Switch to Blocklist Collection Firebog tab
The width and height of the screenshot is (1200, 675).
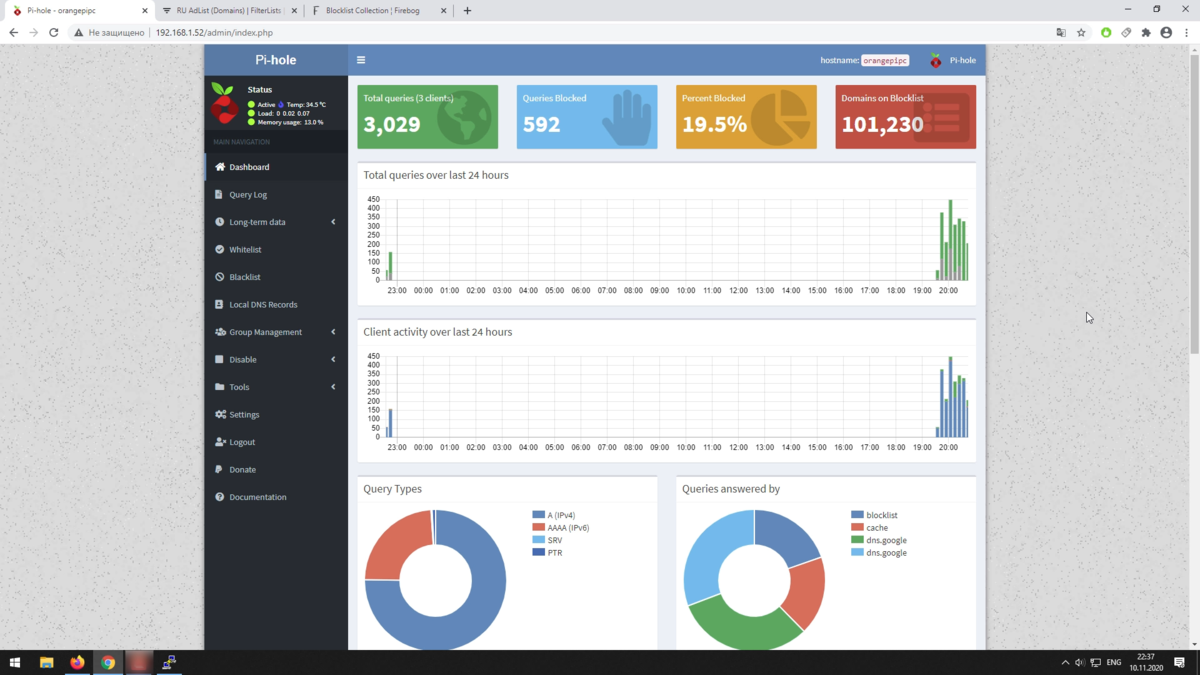coord(380,11)
